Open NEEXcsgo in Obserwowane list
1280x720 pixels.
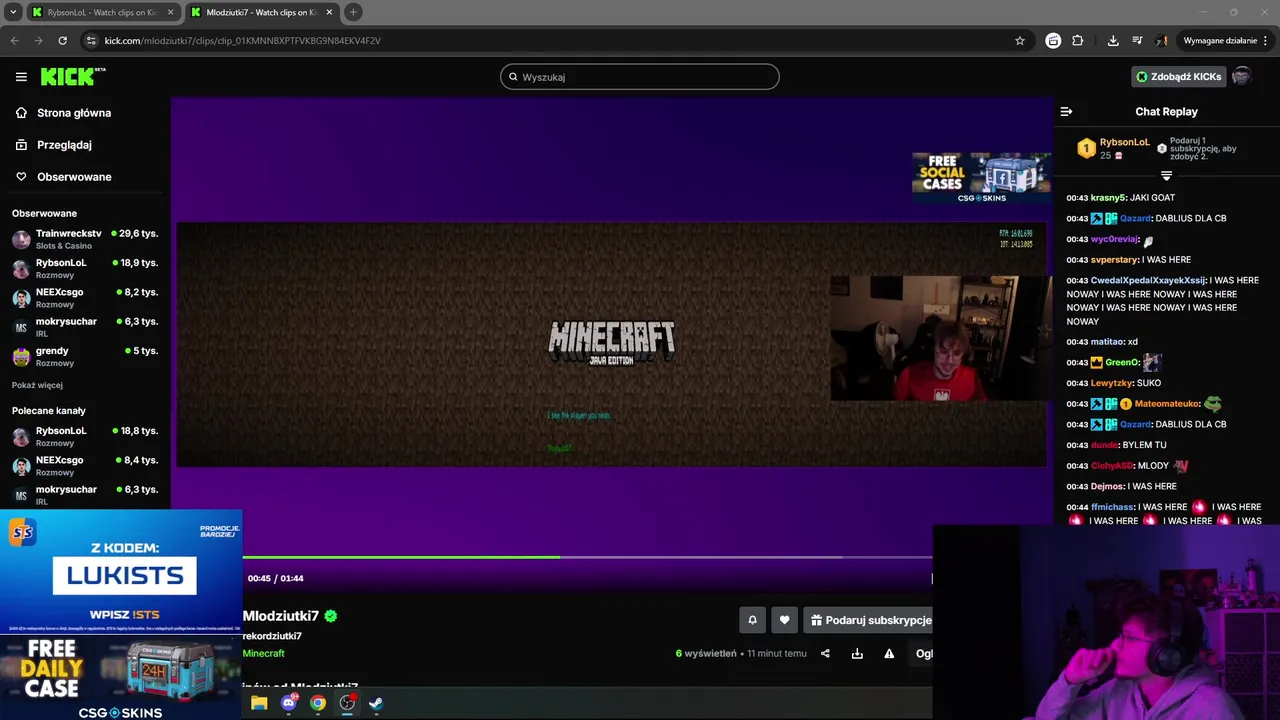tap(85, 298)
